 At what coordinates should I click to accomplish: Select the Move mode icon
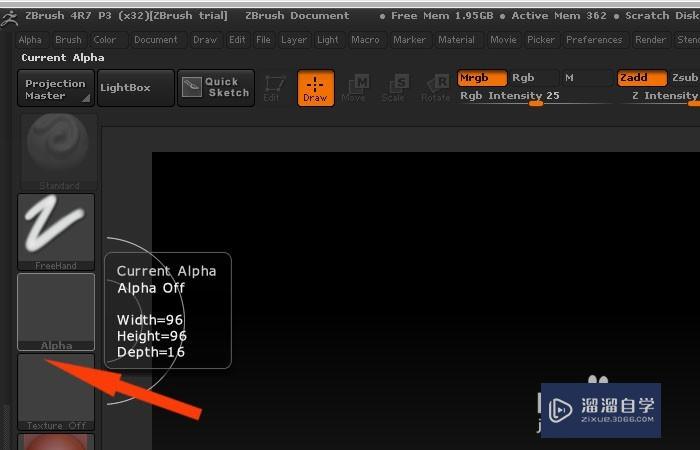[x=355, y=88]
